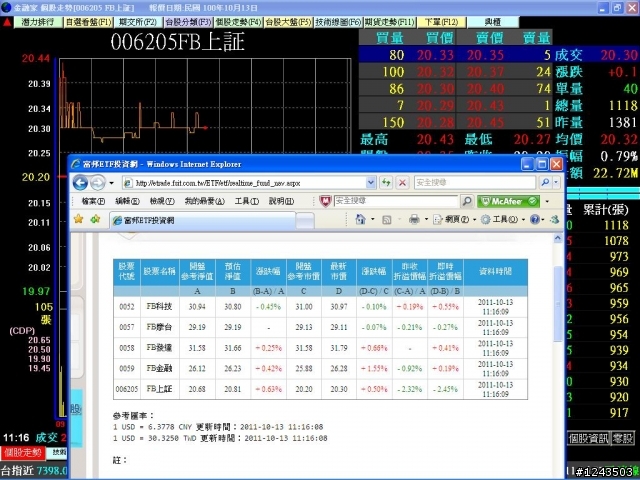Click the FB發達 row name cell
Screen dimensions: 640x480
pos(159,348)
